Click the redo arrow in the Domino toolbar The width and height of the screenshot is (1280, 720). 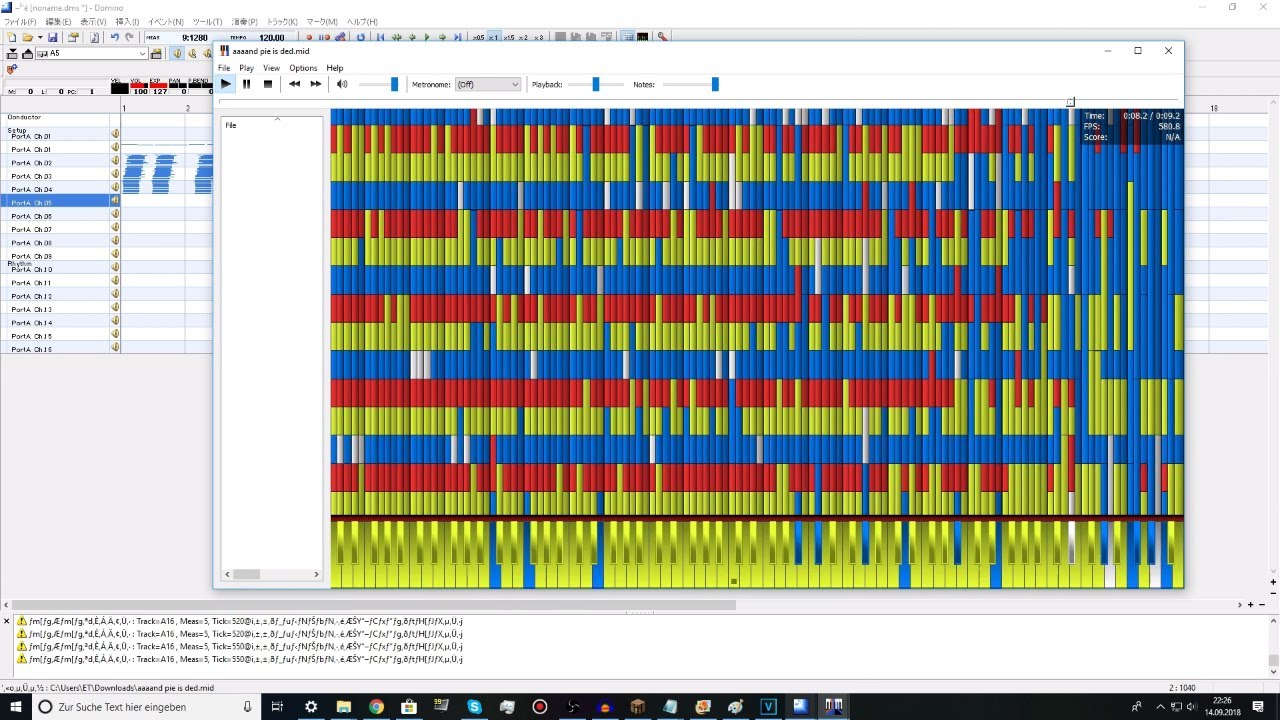(129, 37)
